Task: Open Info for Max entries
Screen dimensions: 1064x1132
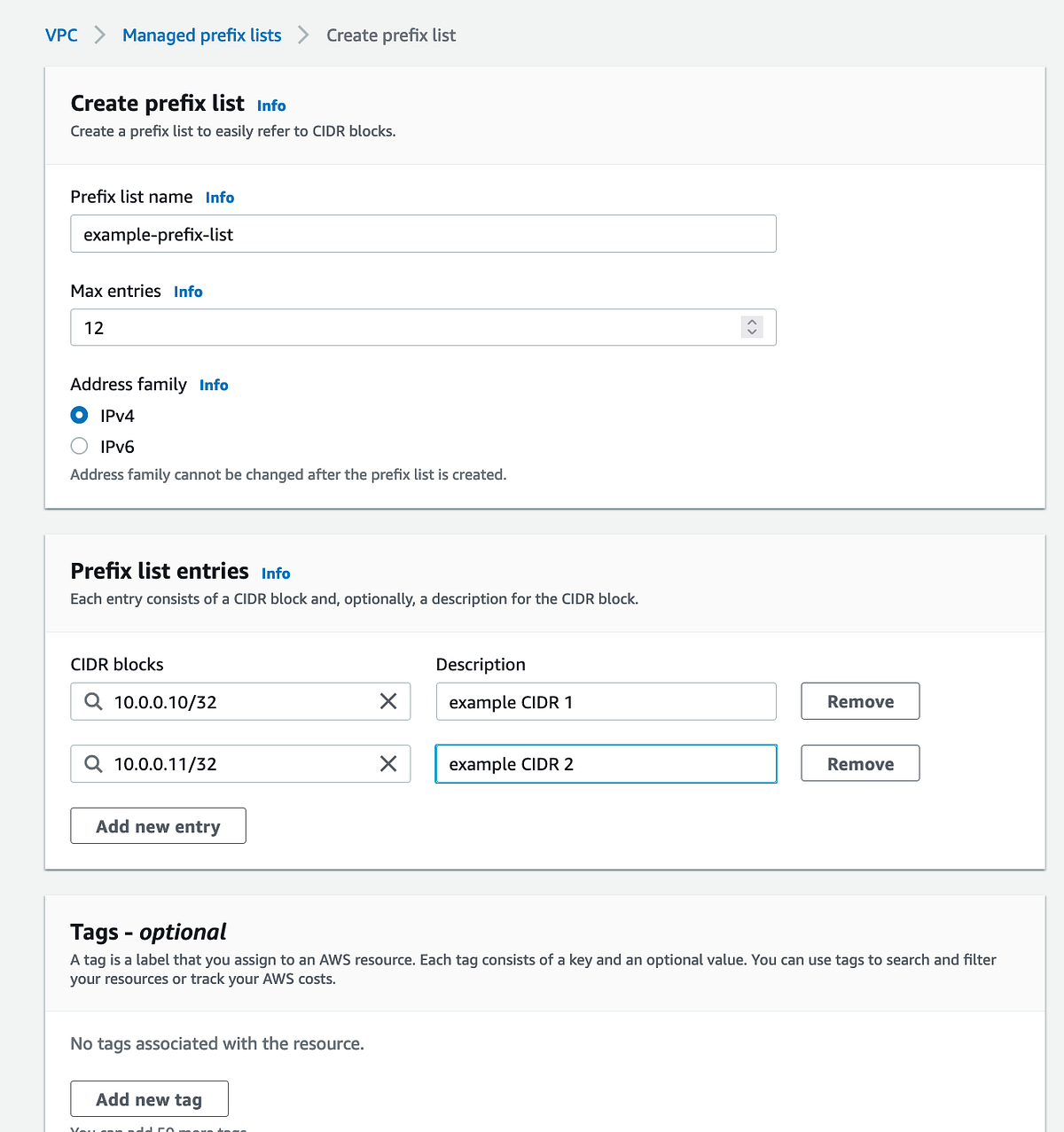Action: (x=188, y=291)
